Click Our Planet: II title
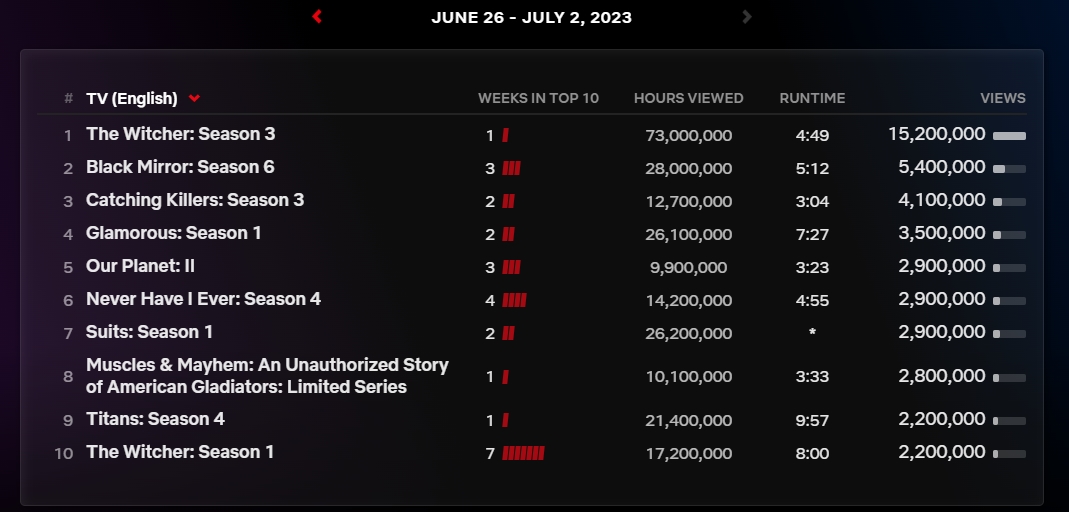This screenshot has width=1069, height=512. 140,266
